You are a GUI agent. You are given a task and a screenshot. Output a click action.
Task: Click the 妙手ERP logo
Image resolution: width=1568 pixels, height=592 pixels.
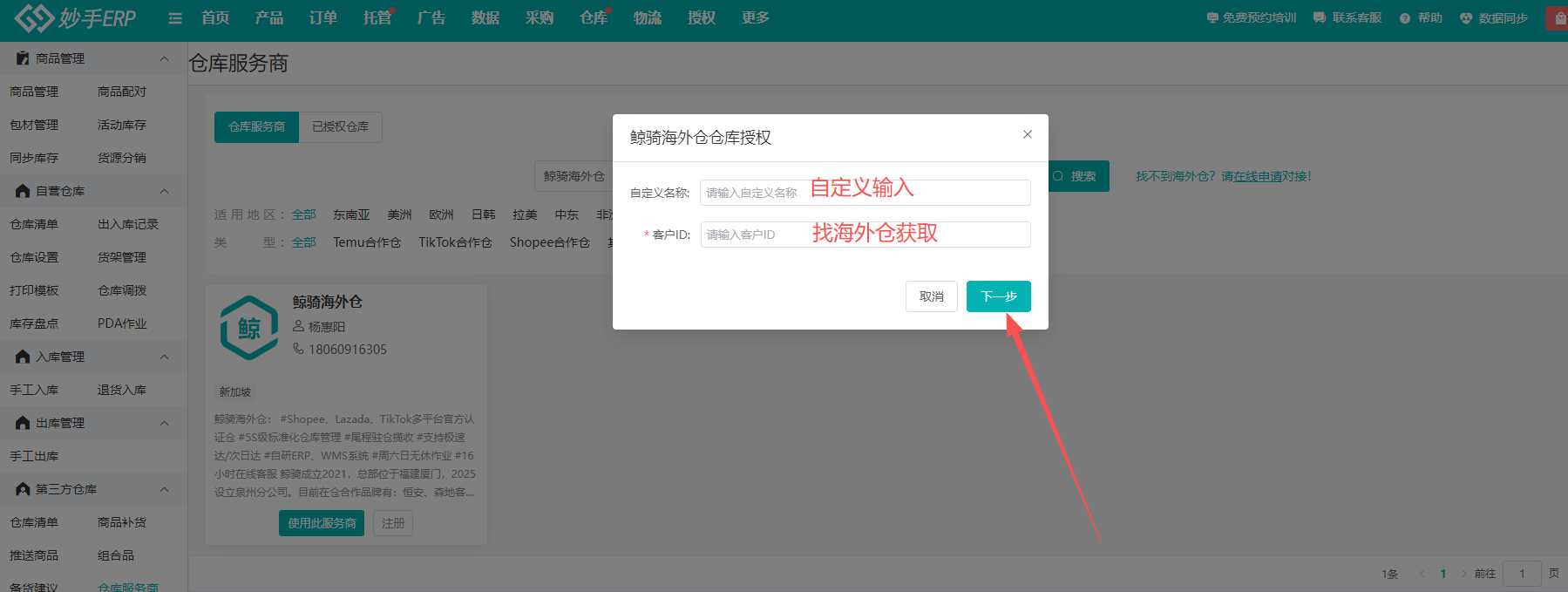coord(76,17)
